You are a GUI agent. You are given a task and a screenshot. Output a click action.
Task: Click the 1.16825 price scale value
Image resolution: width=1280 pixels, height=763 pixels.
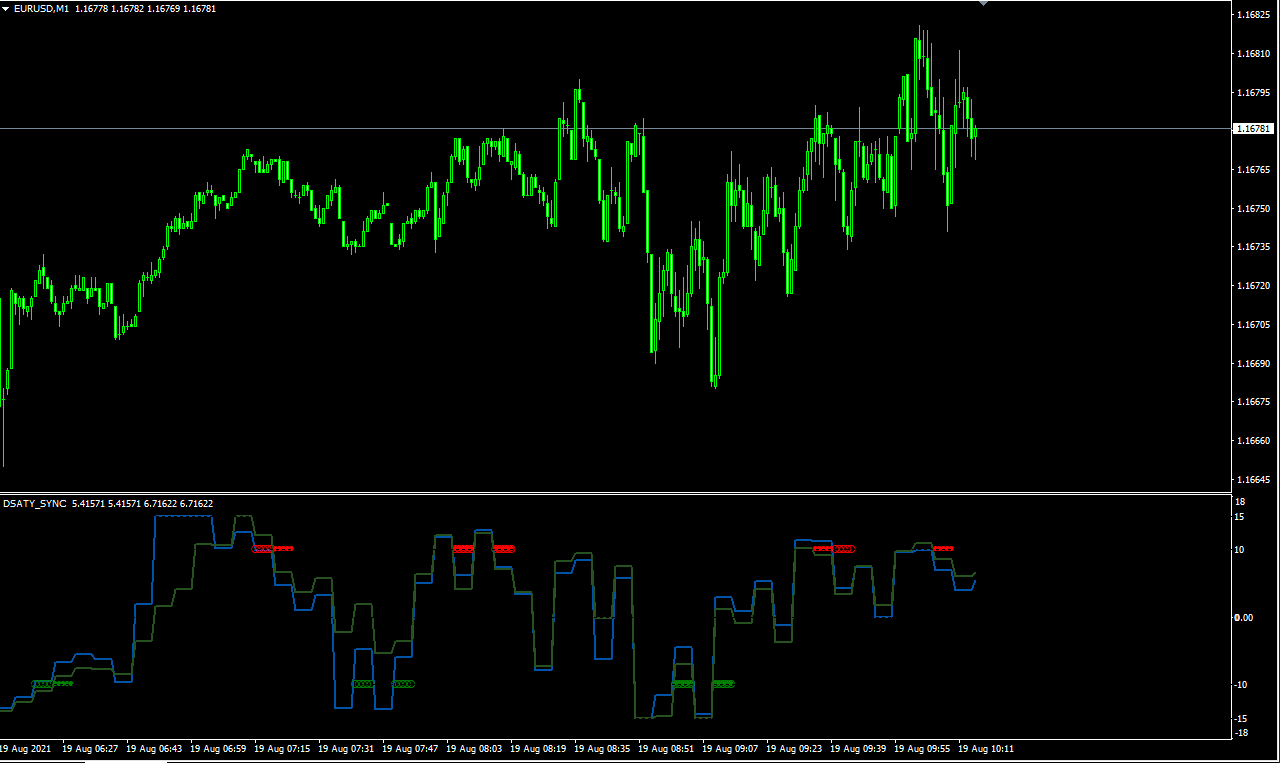click(1253, 15)
